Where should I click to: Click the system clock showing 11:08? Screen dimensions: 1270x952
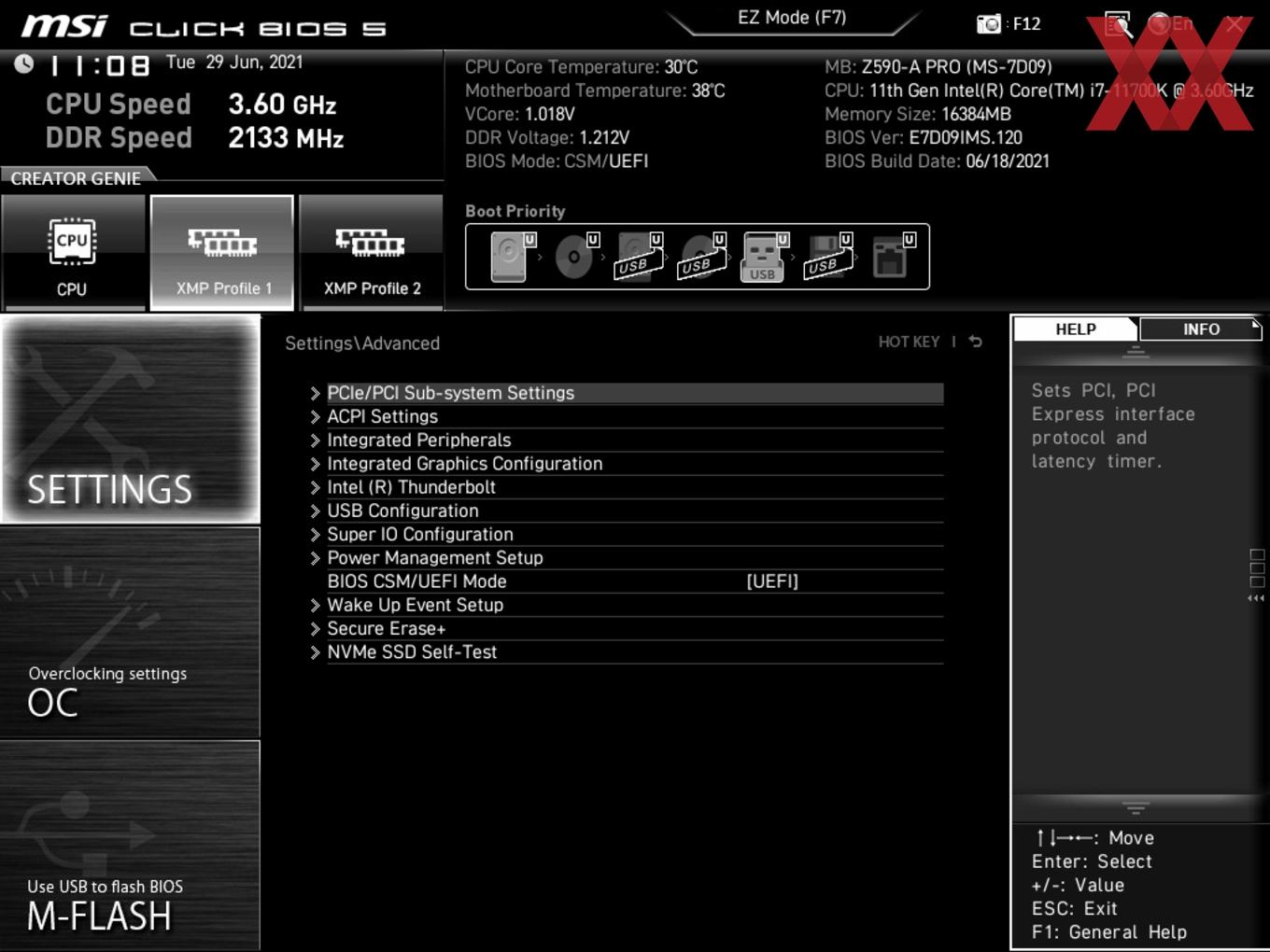tap(100, 65)
